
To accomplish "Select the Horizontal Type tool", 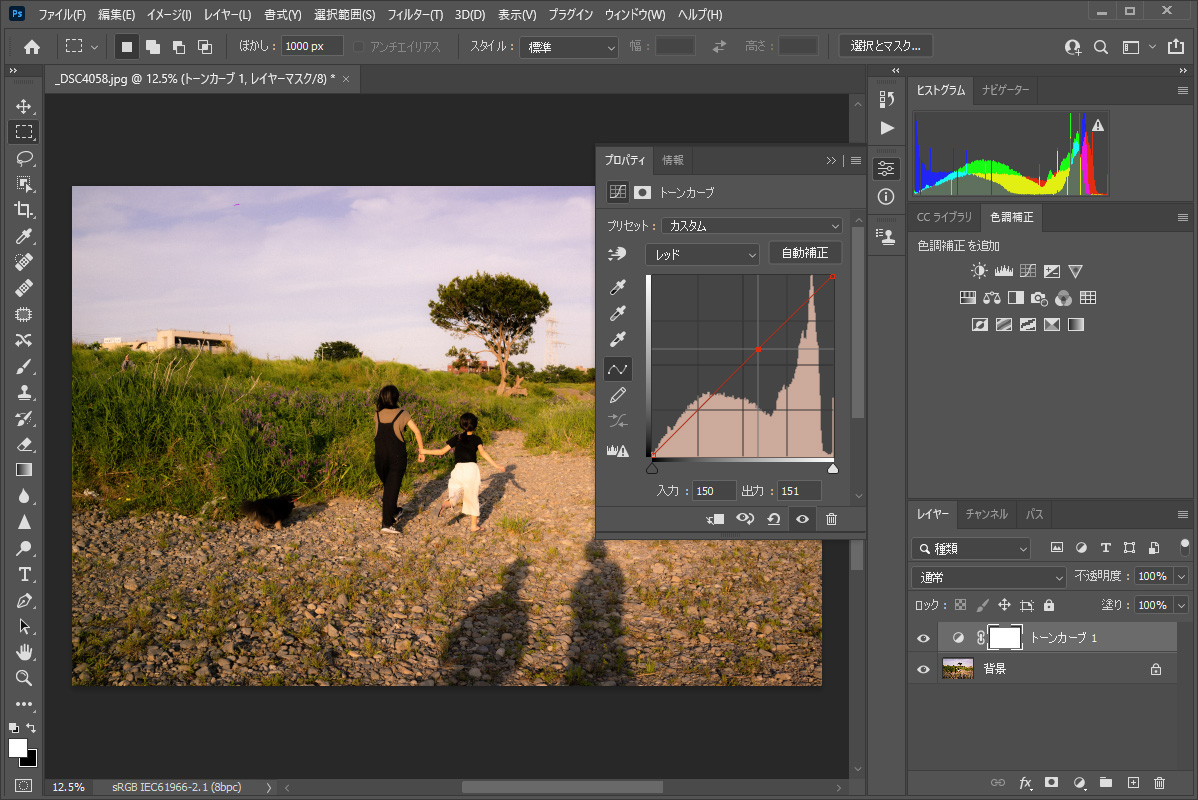I will 24,574.
